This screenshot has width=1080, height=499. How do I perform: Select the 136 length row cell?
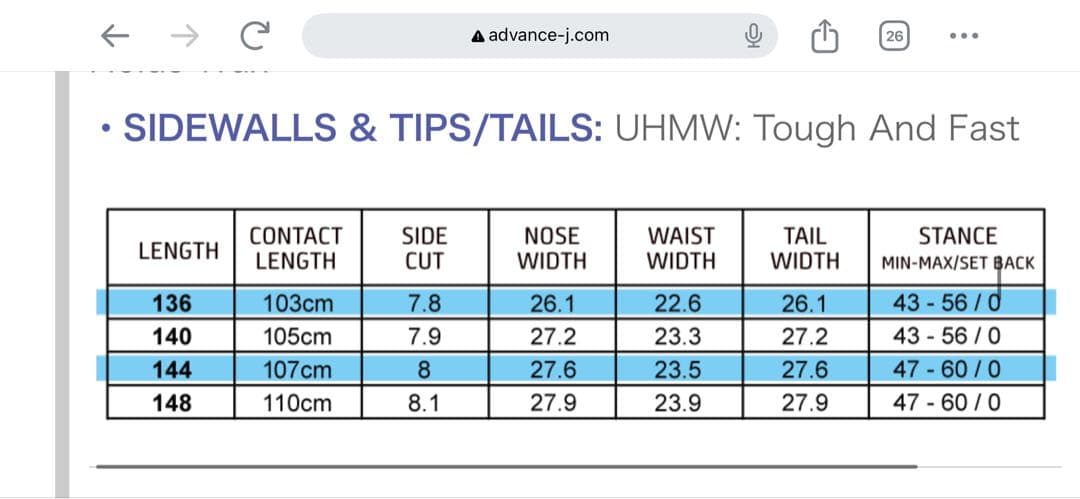pyautogui.click(x=171, y=303)
